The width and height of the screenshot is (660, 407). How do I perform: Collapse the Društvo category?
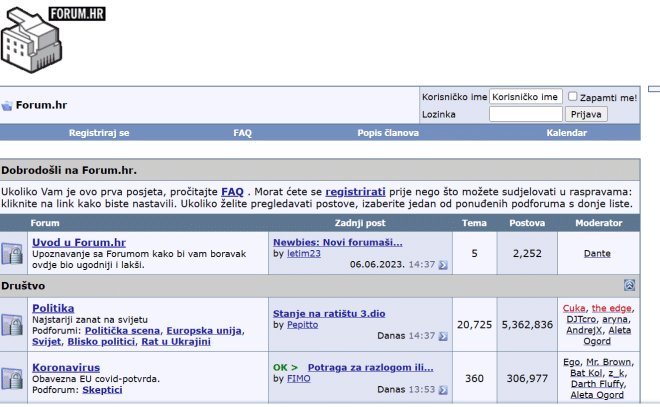pyautogui.click(x=629, y=285)
